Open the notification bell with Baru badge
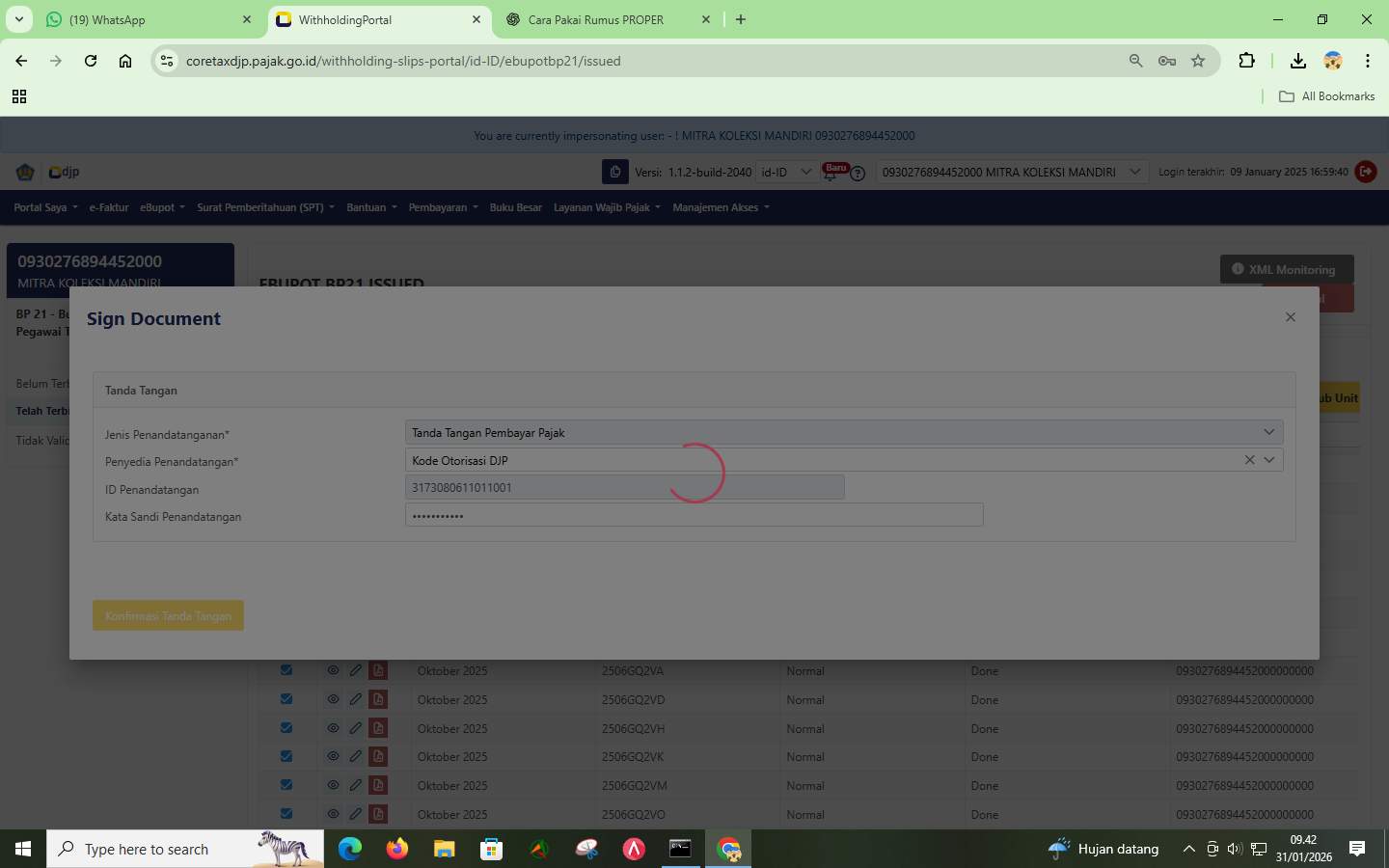 (x=830, y=173)
